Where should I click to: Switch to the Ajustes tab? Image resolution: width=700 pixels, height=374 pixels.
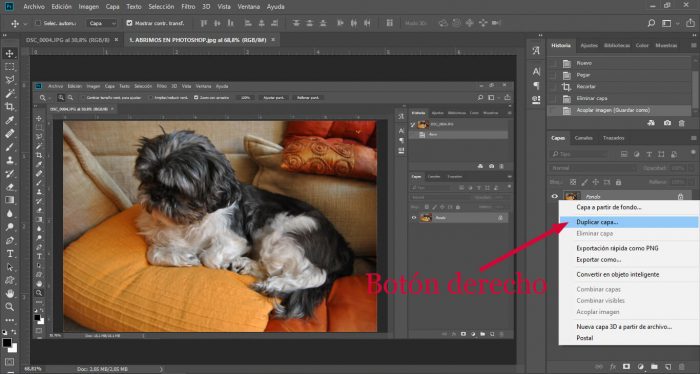(589, 46)
